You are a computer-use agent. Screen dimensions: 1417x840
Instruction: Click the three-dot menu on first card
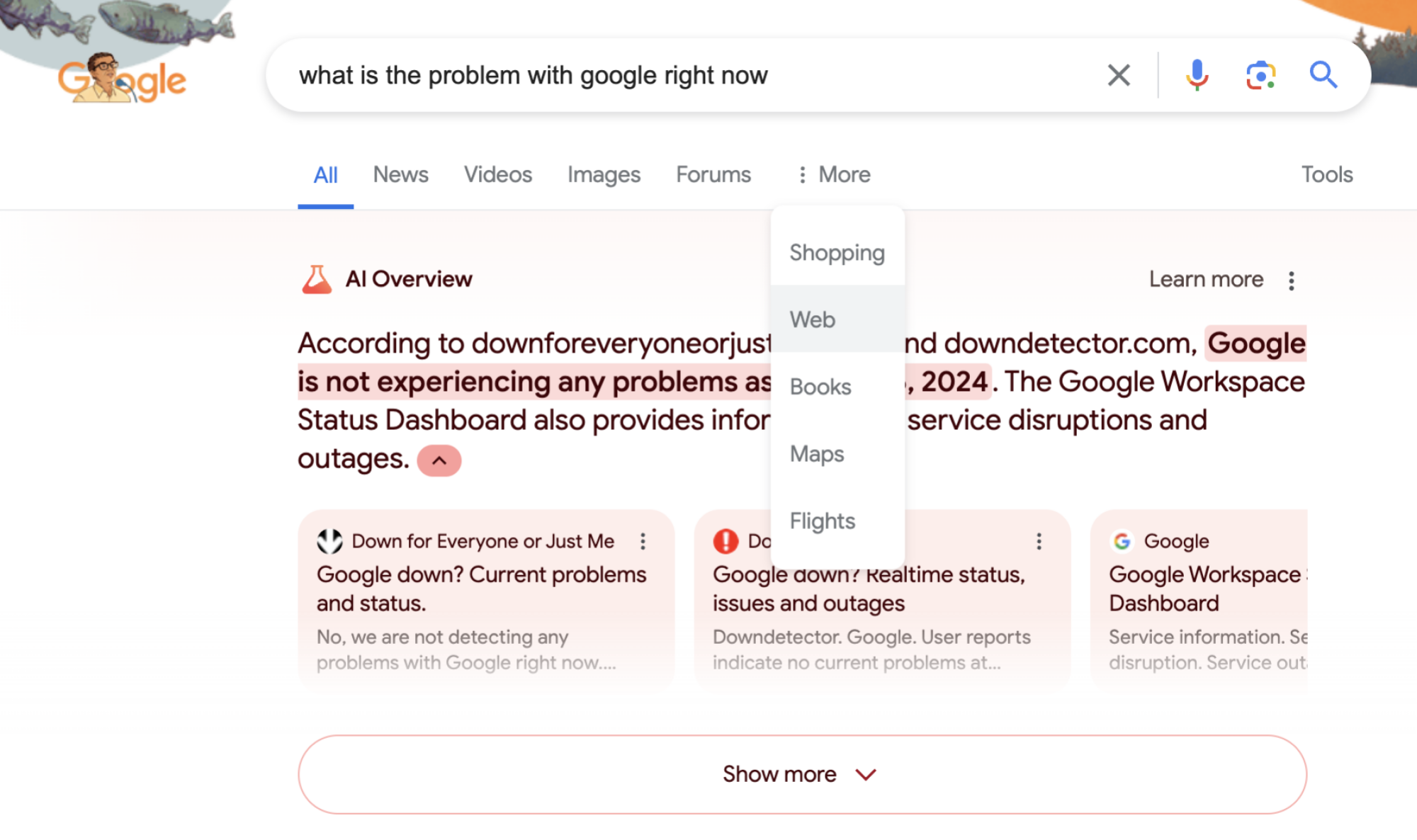pos(645,541)
